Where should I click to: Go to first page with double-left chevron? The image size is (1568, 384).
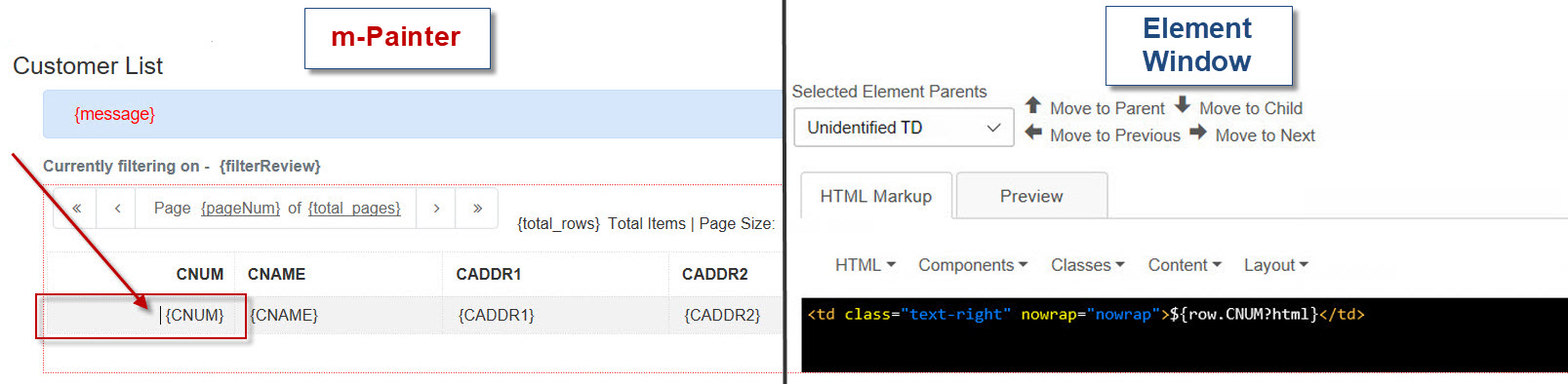(76, 209)
